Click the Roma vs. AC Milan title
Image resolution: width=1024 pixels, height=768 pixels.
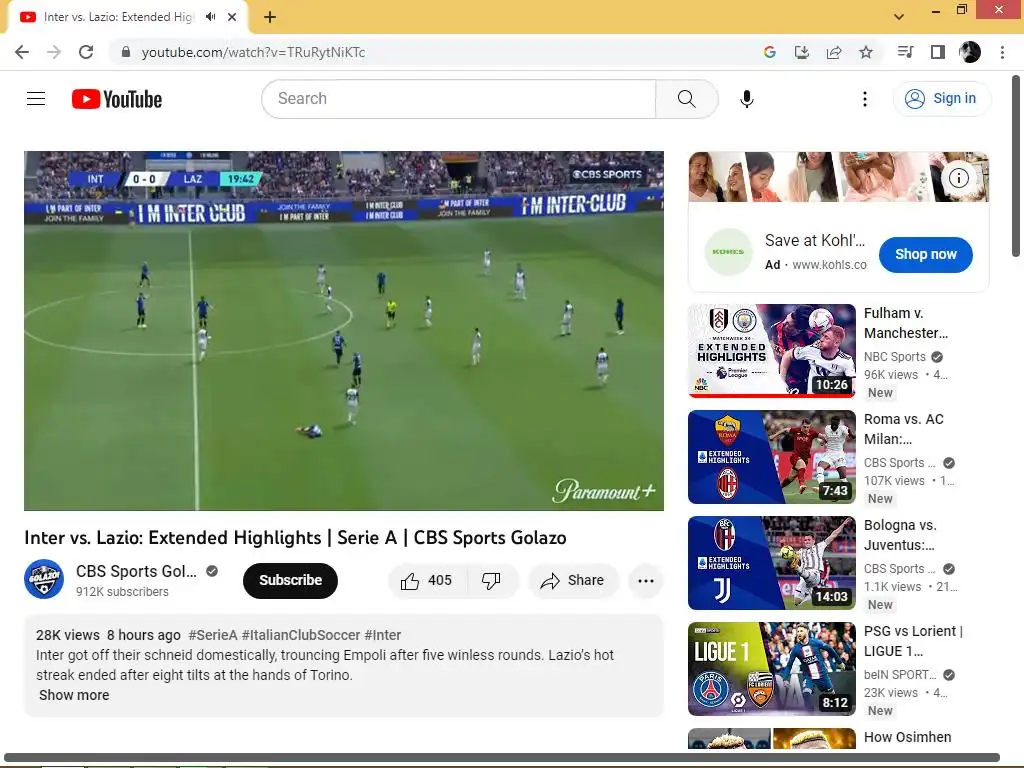point(904,429)
